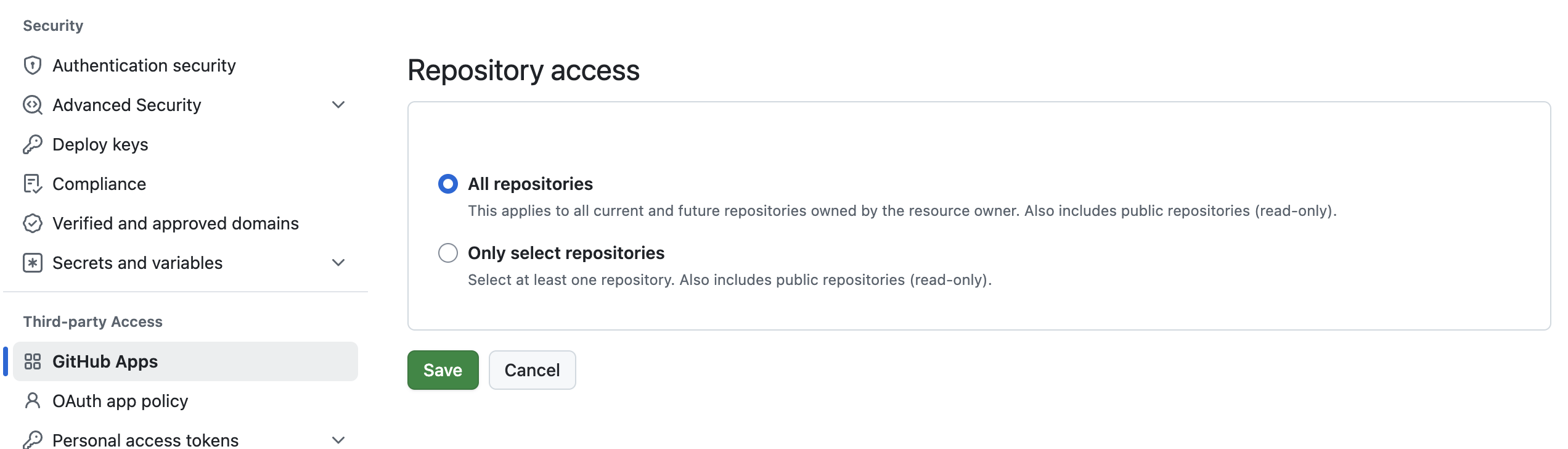Expand the Advanced Security chevron
The image size is (1568, 449).
(338, 105)
